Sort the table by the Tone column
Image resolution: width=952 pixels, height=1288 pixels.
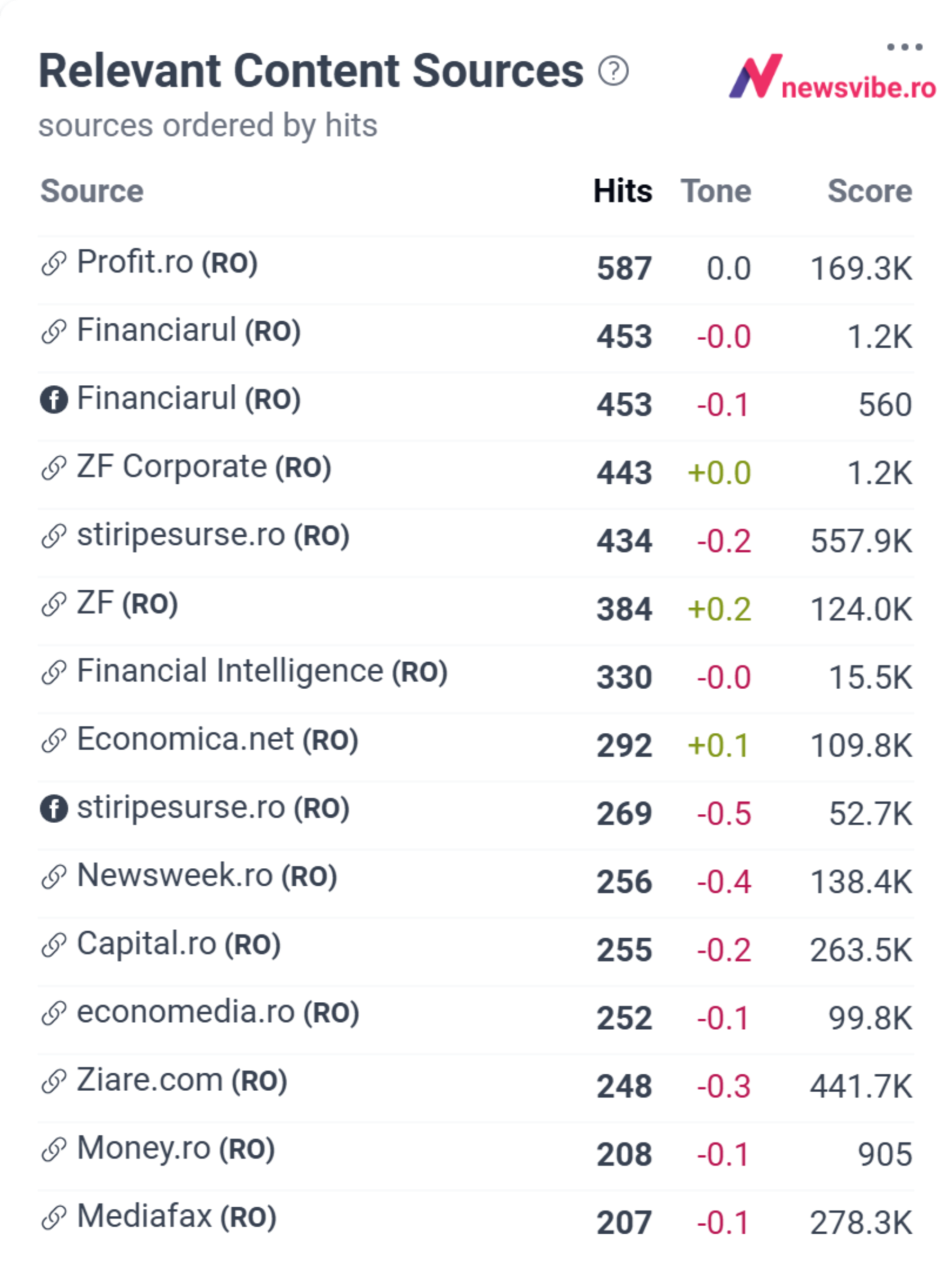(716, 192)
